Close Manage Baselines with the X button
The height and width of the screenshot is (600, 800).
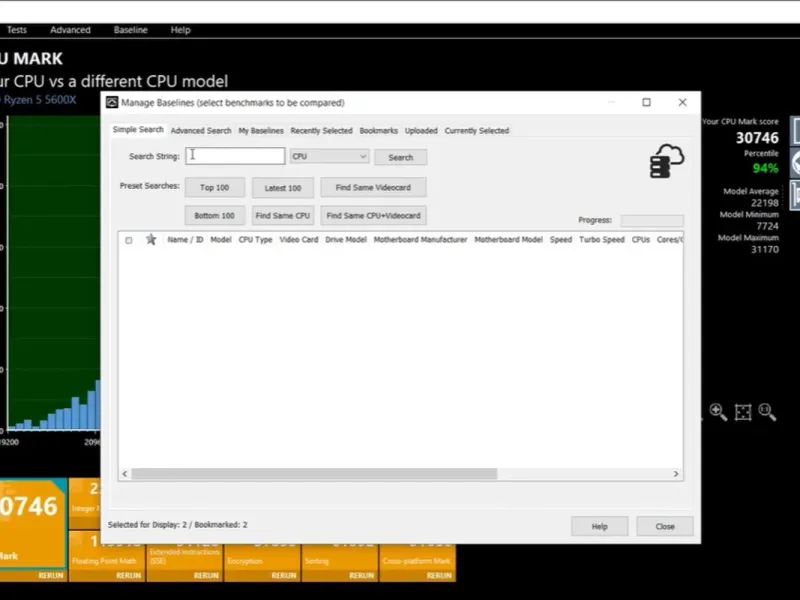(682, 103)
